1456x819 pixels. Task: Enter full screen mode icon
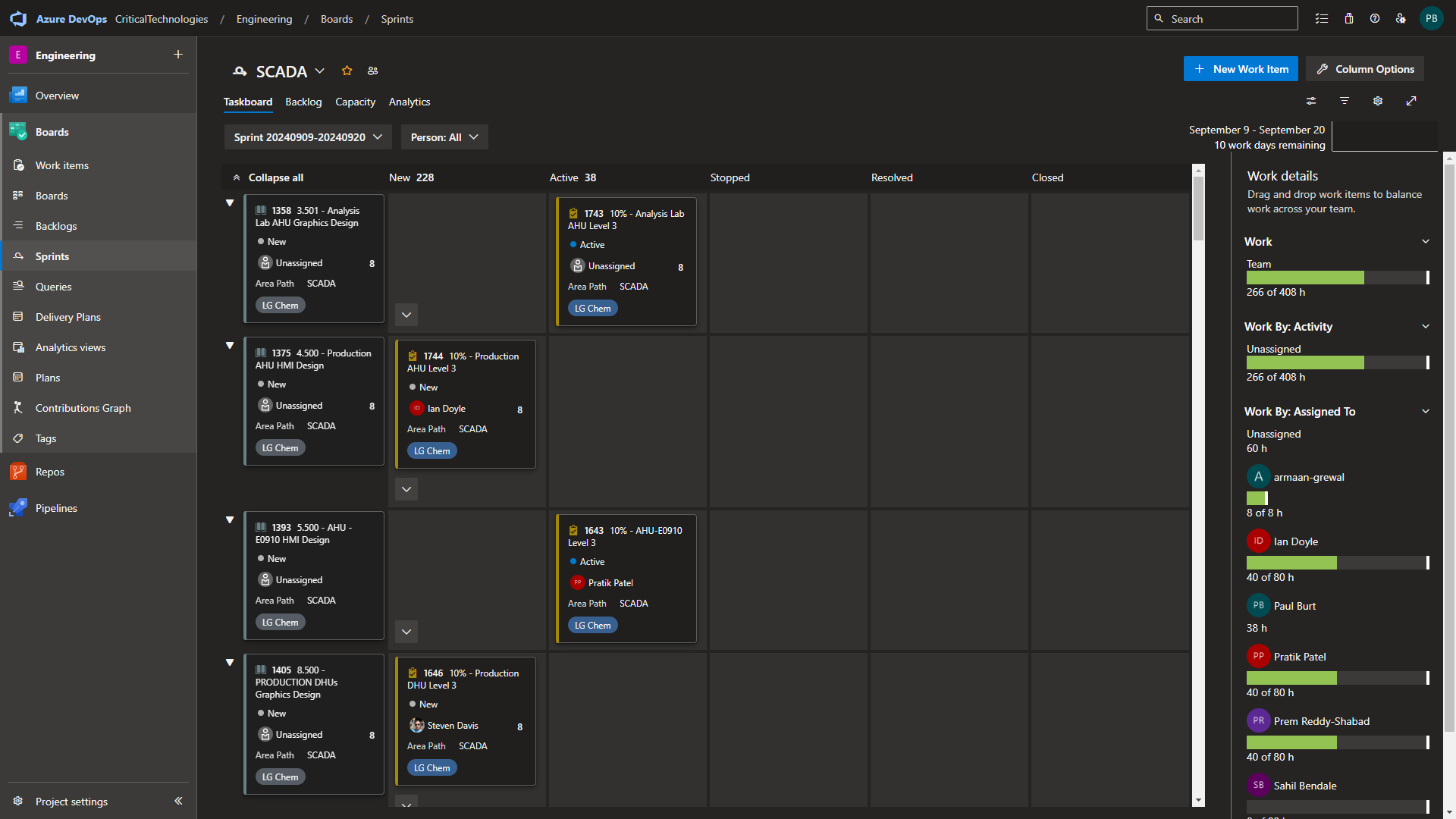coord(1411,101)
